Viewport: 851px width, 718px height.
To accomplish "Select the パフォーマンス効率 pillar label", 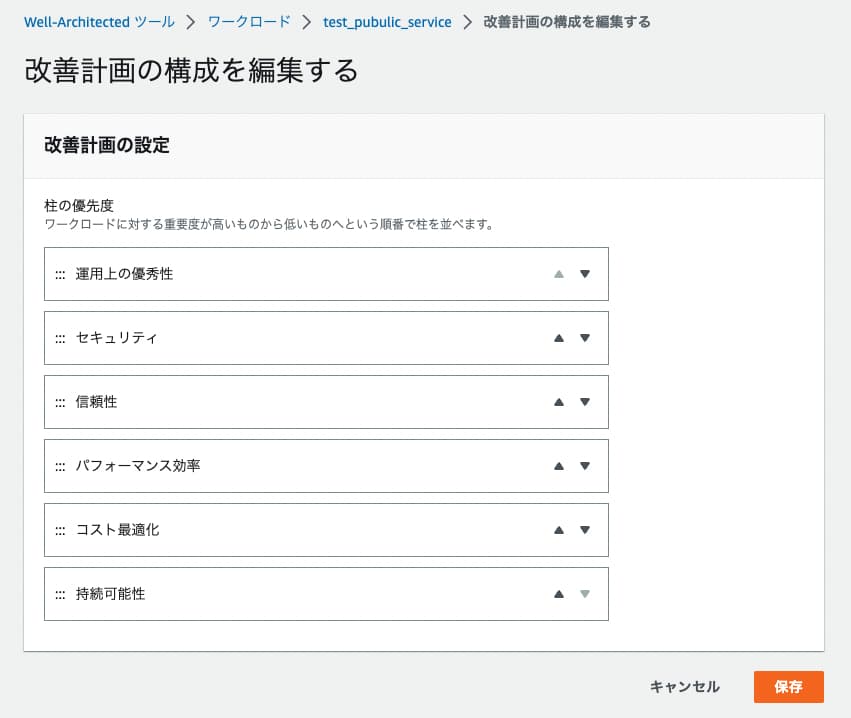I will 138,466.
